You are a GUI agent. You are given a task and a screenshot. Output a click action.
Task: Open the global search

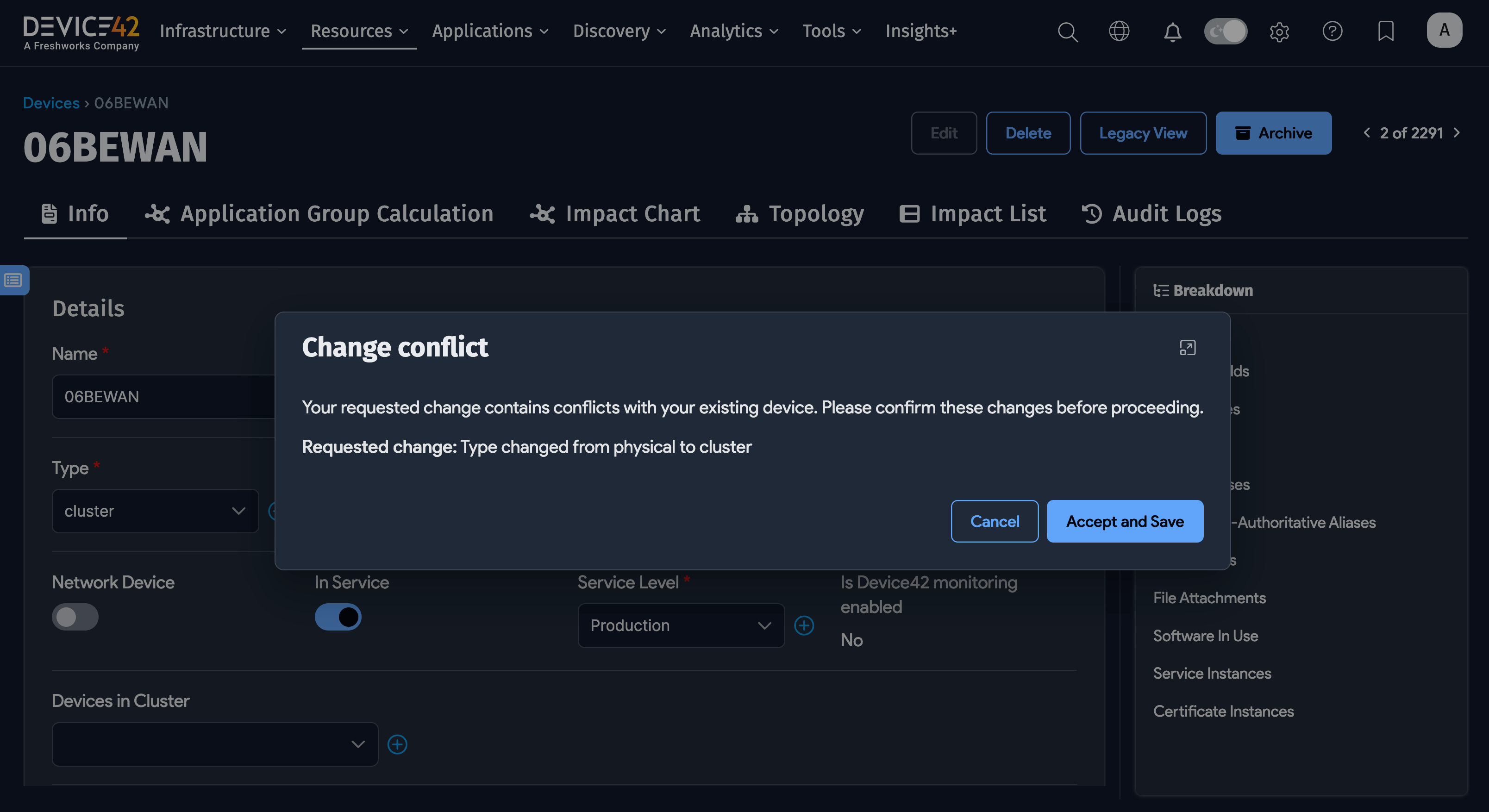(1067, 32)
